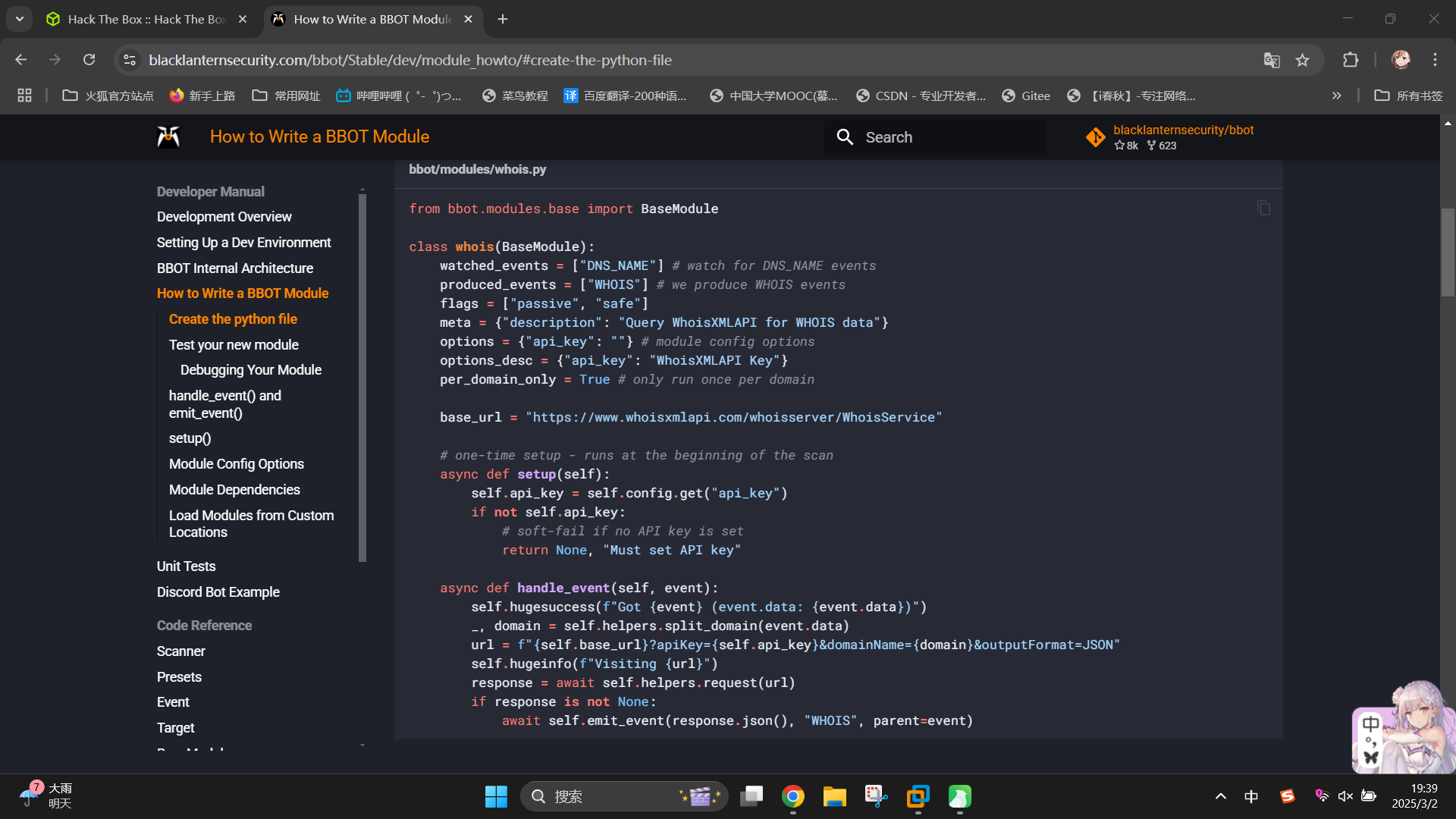This screenshot has width=1456, height=819.
Task: Open Scanner code reference
Action: 180,651
